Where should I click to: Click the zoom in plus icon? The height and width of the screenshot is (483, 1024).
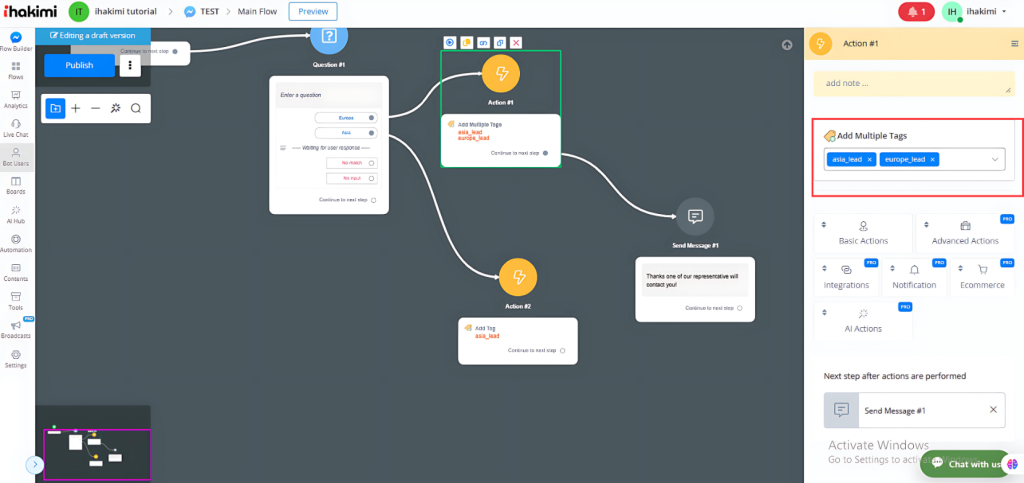(76, 108)
